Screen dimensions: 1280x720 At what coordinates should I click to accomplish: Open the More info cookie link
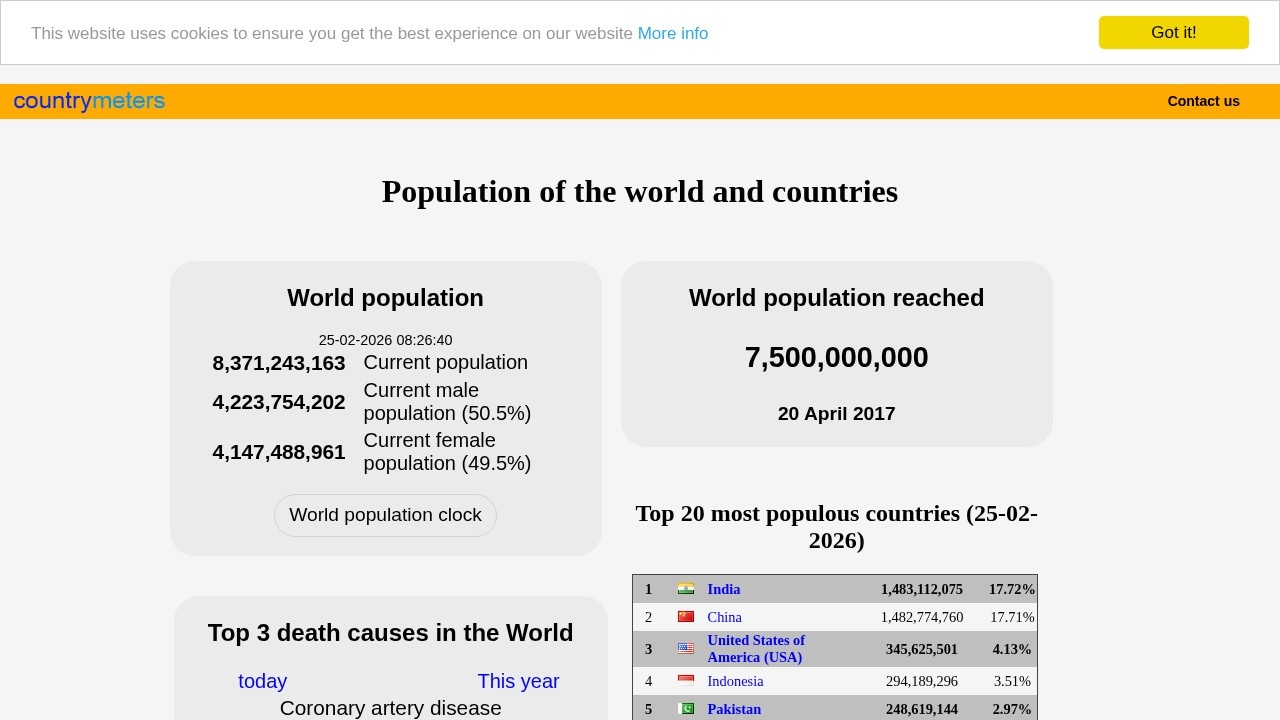pos(672,33)
